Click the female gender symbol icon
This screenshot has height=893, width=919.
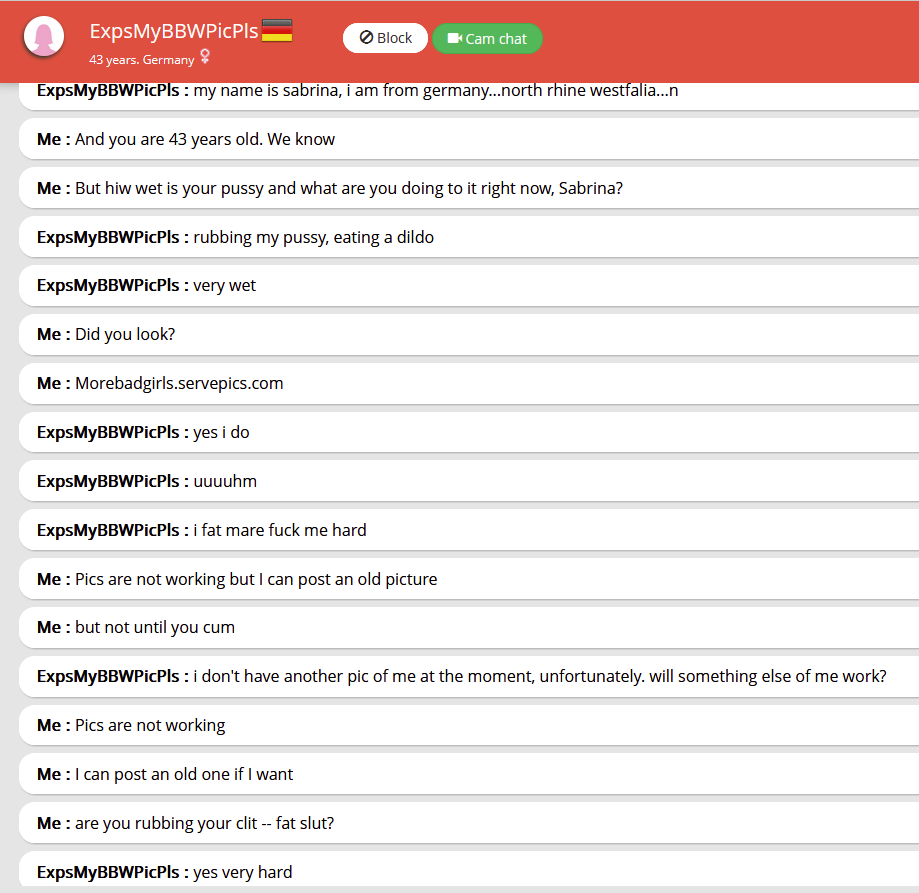click(205, 57)
